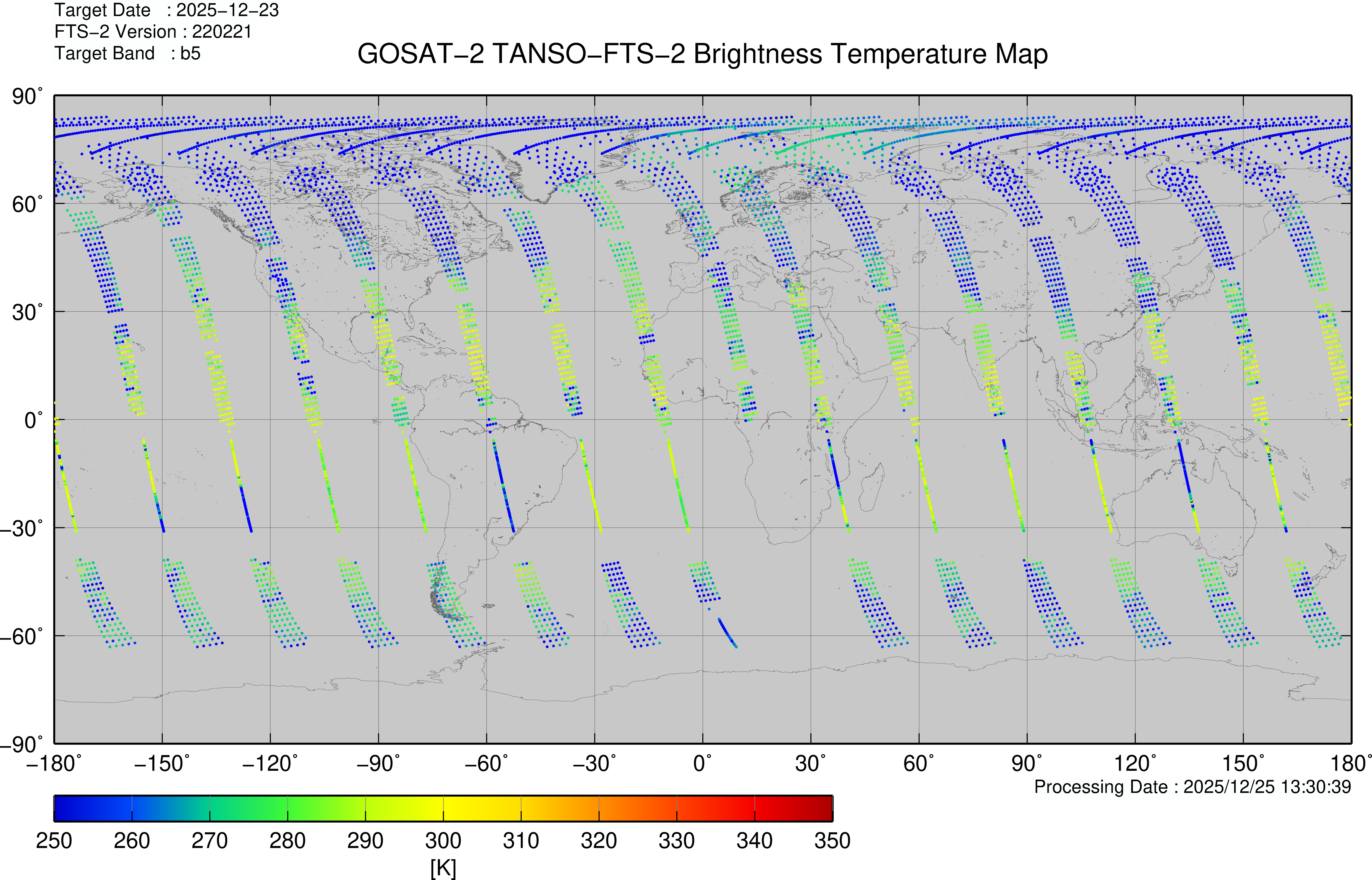The height and width of the screenshot is (880, 1372).
Task: Click the orange 320 K colorbar region
Action: click(x=598, y=808)
